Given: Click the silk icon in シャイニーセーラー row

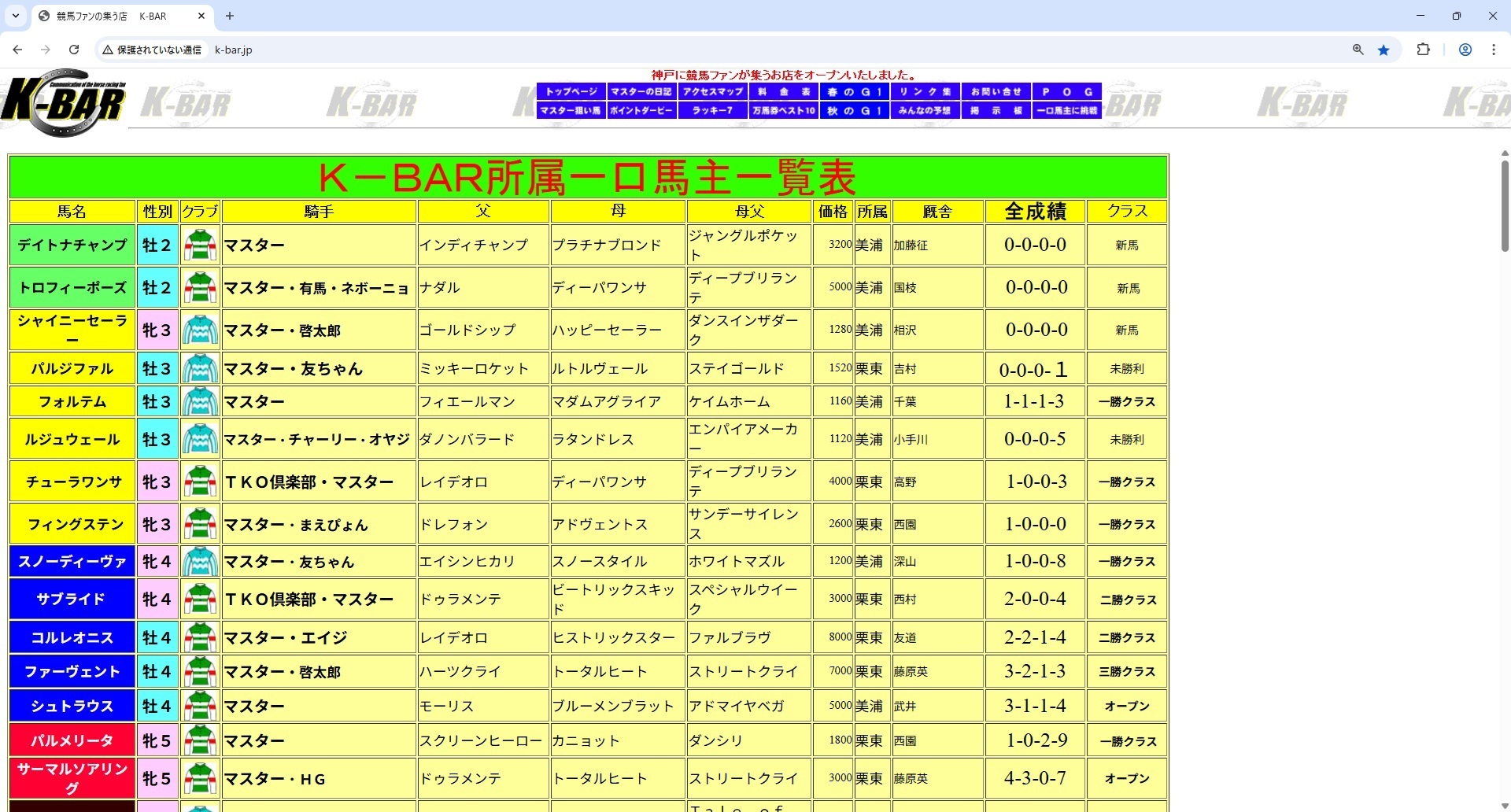Looking at the screenshot, I should point(200,330).
